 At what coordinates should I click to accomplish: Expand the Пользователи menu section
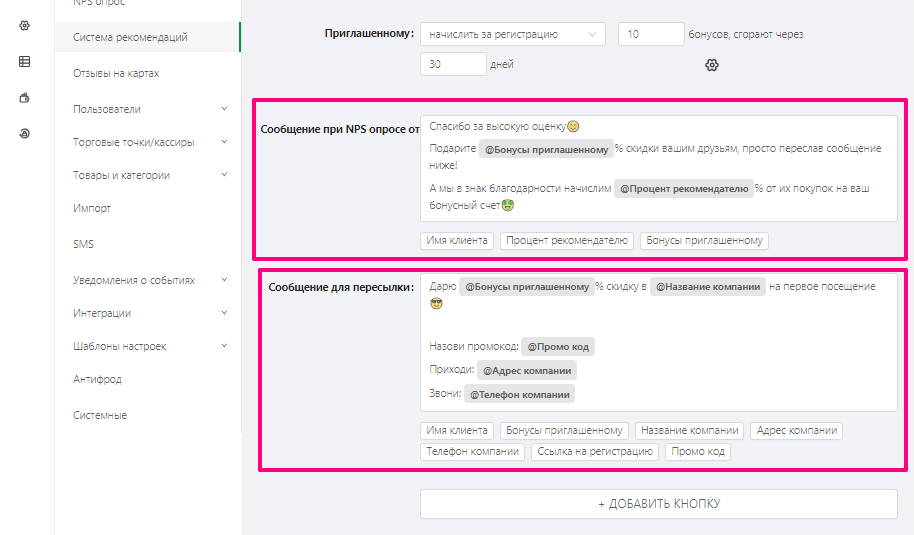(x=148, y=109)
